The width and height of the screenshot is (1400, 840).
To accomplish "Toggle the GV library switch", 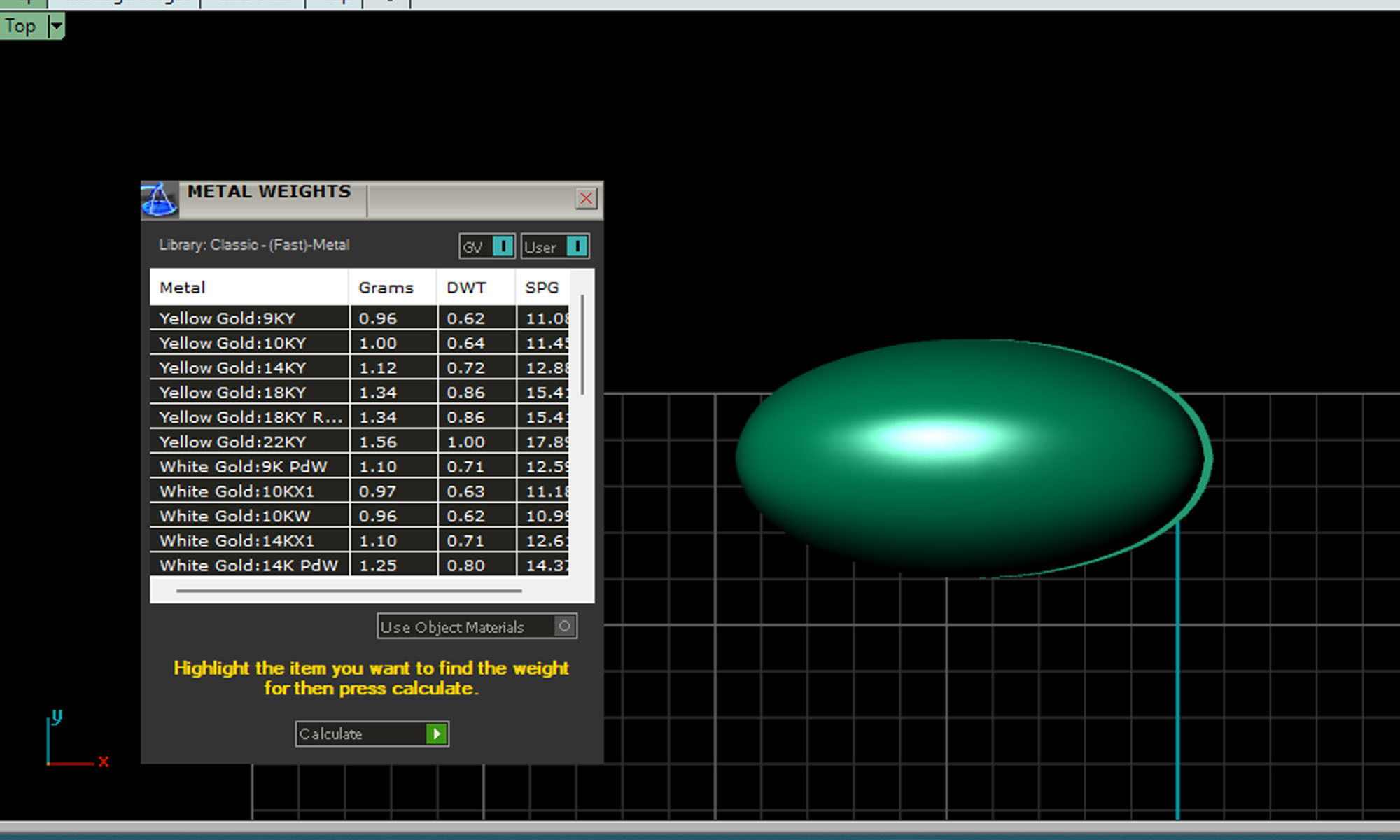I will (x=502, y=246).
